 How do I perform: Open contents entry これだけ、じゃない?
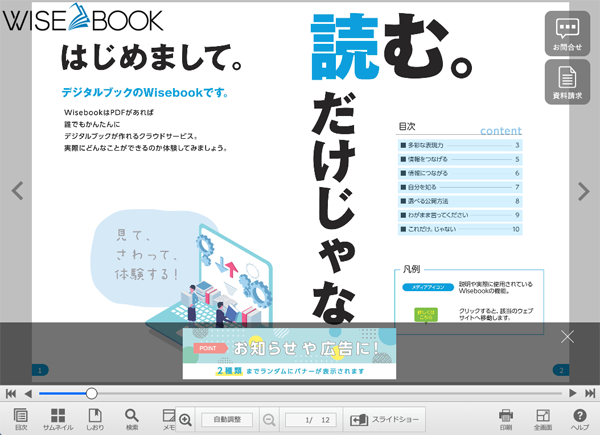pos(460,229)
